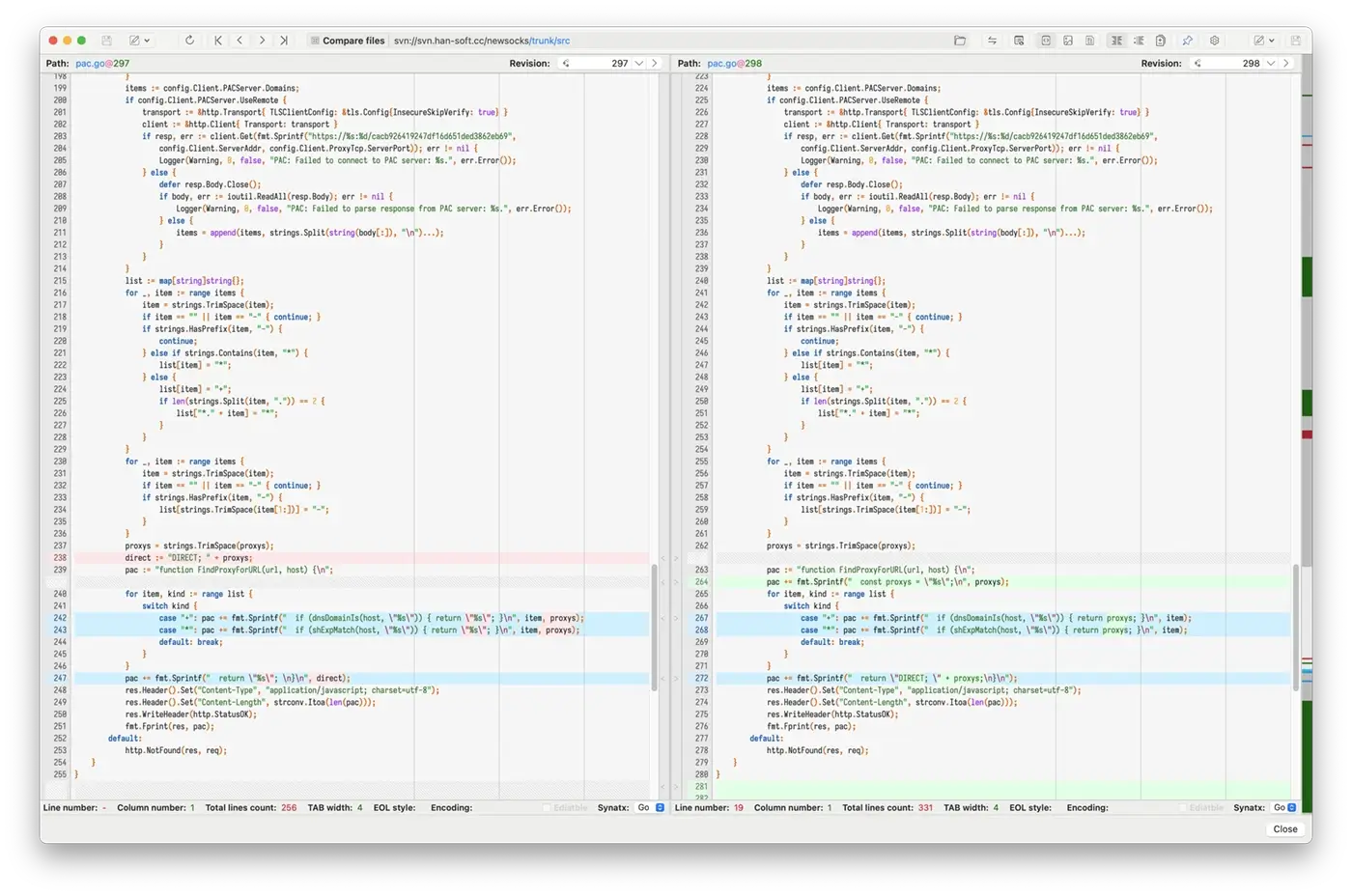This screenshot has height=896, width=1352.
Task: Pin the Compare files window
Action: tap(1188, 41)
